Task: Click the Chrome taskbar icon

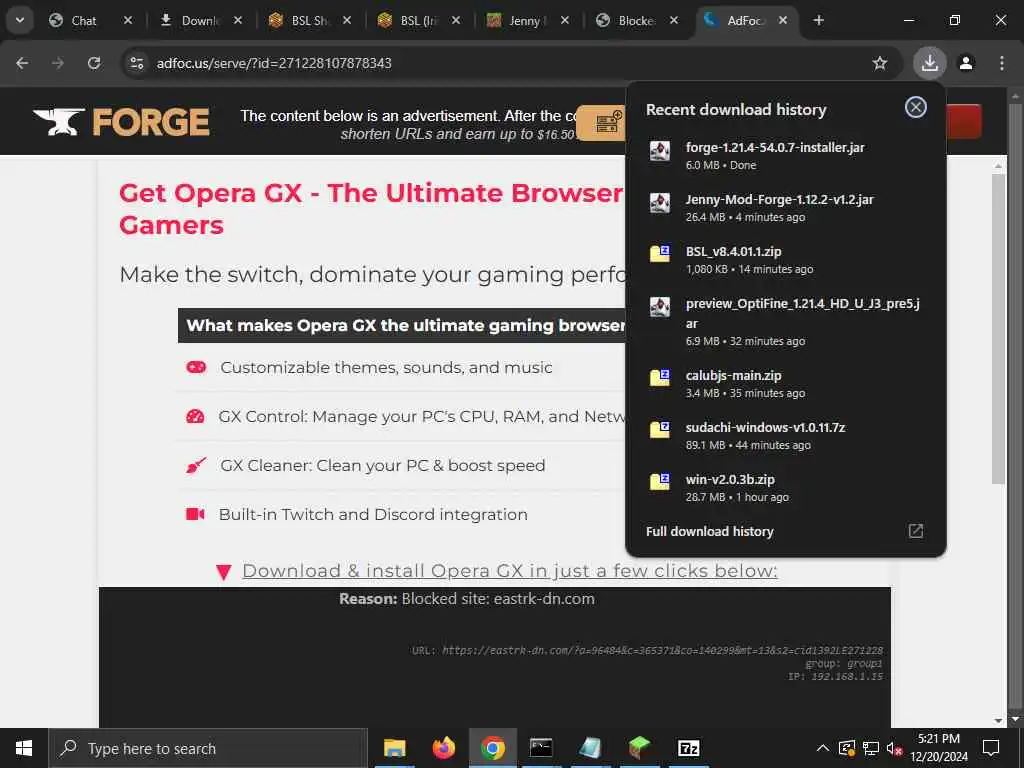Action: tap(492, 748)
